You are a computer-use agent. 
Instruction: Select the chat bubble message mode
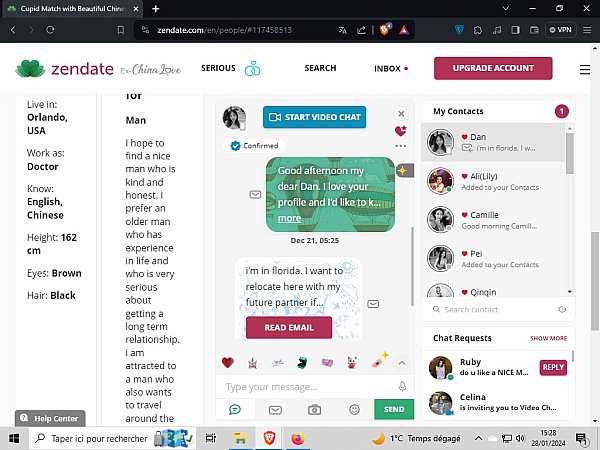(x=235, y=410)
